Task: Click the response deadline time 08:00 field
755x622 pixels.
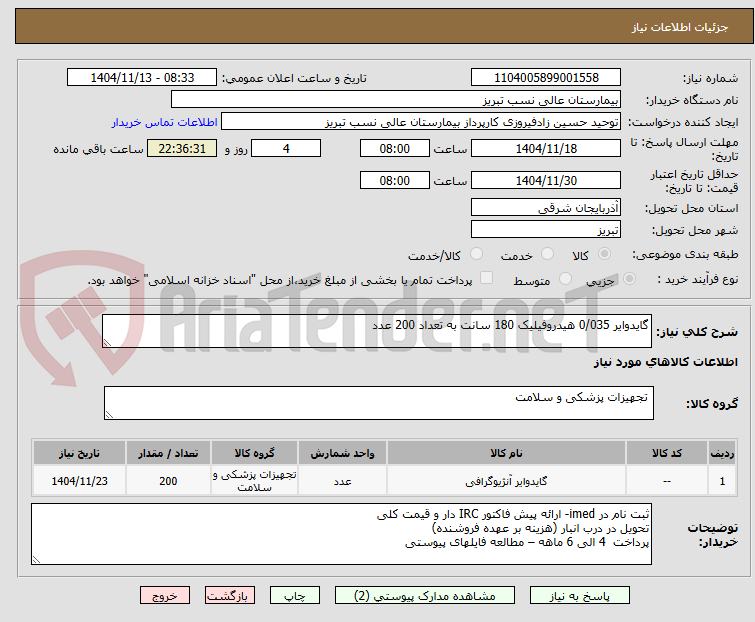Action: click(394, 148)
